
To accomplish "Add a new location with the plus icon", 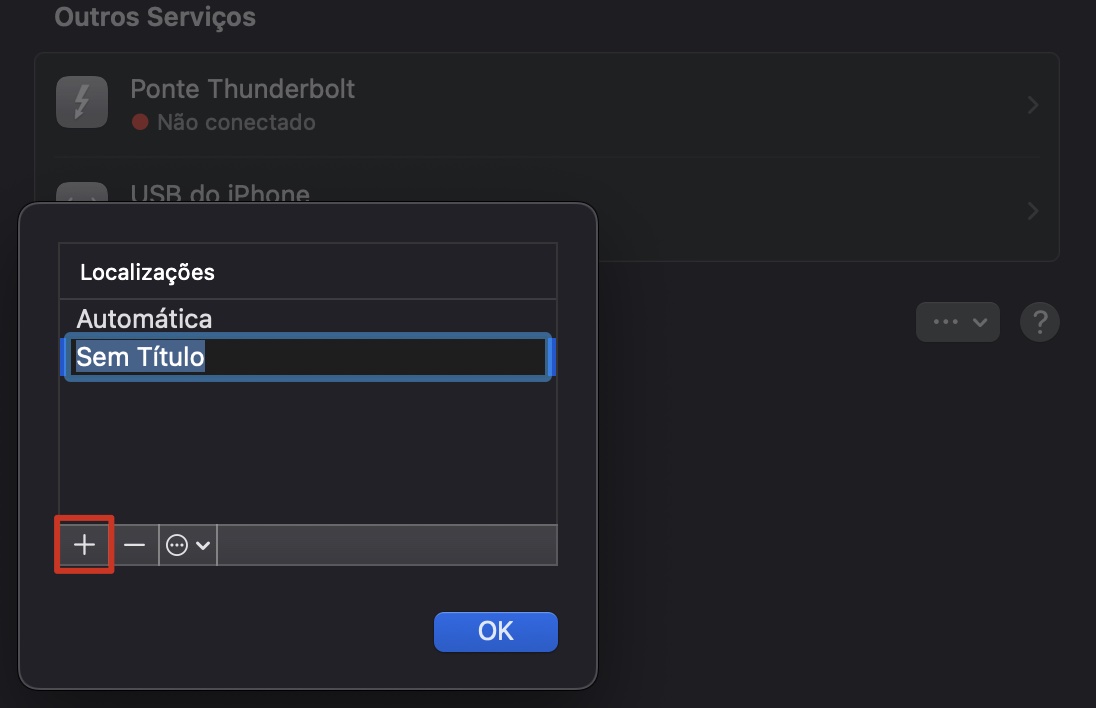I will coord(84,545).
